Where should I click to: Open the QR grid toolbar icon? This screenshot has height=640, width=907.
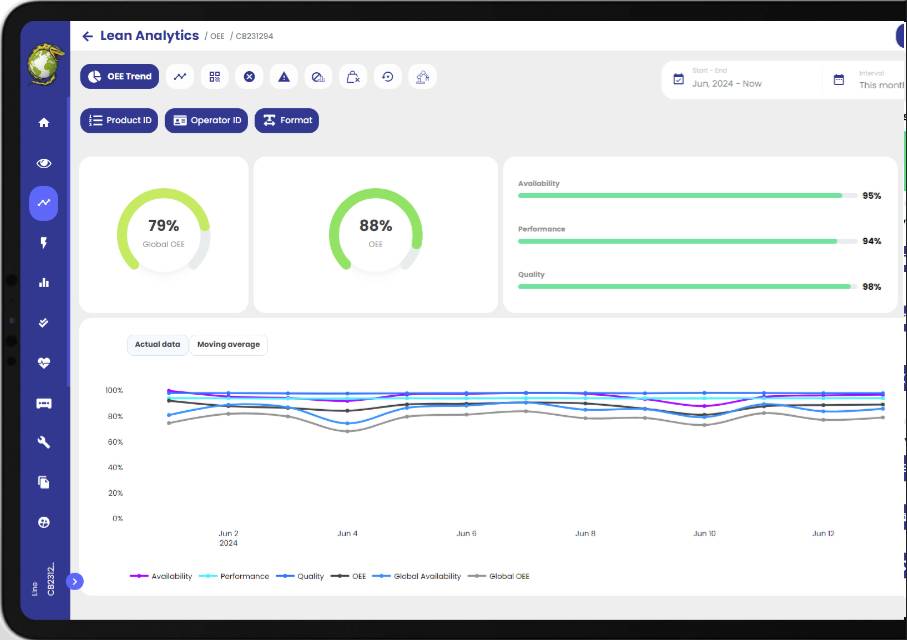(x=215, y=77)
